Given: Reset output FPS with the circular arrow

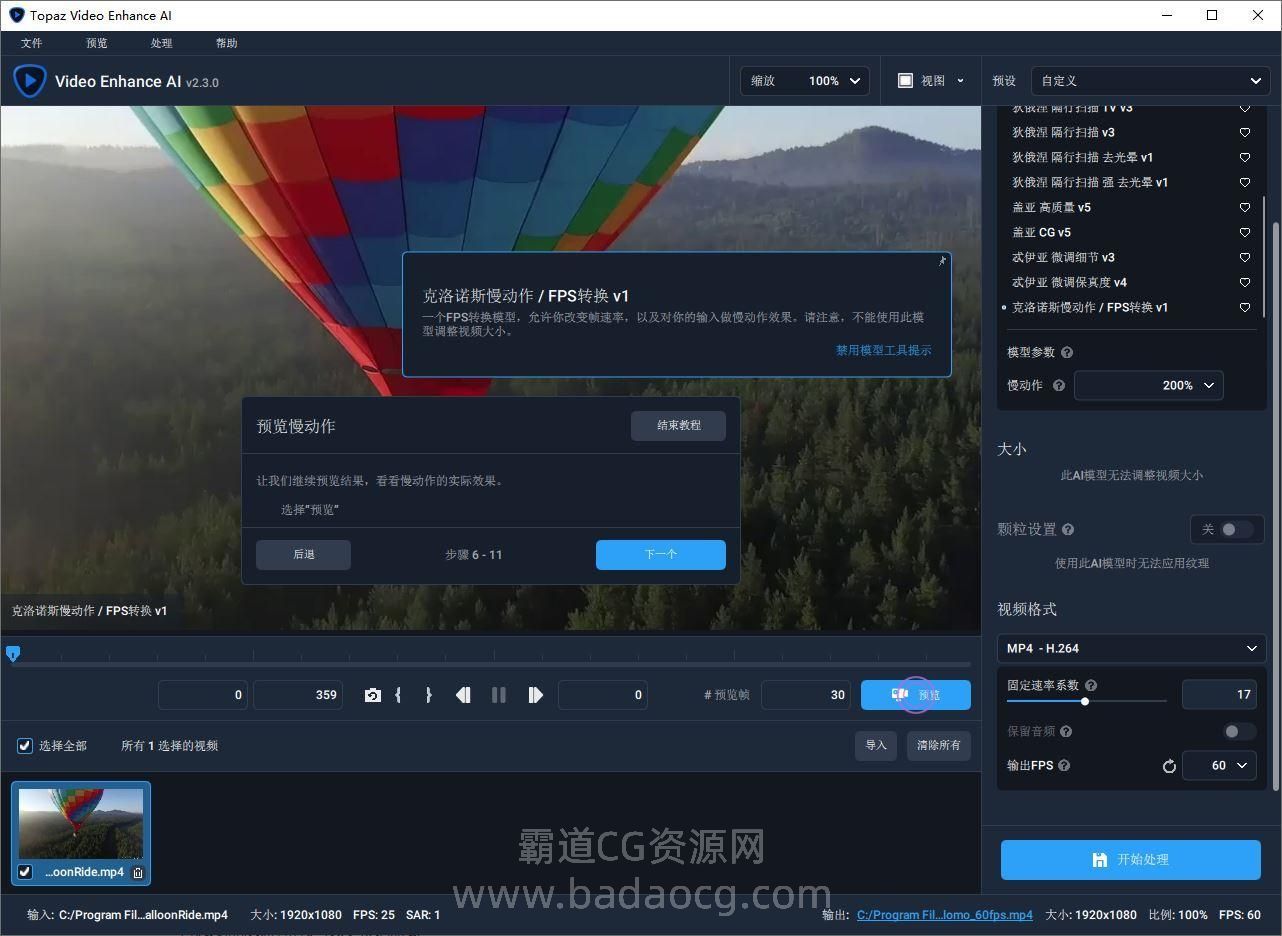Looking at the screenshot, I should (x=1169, y=766).
